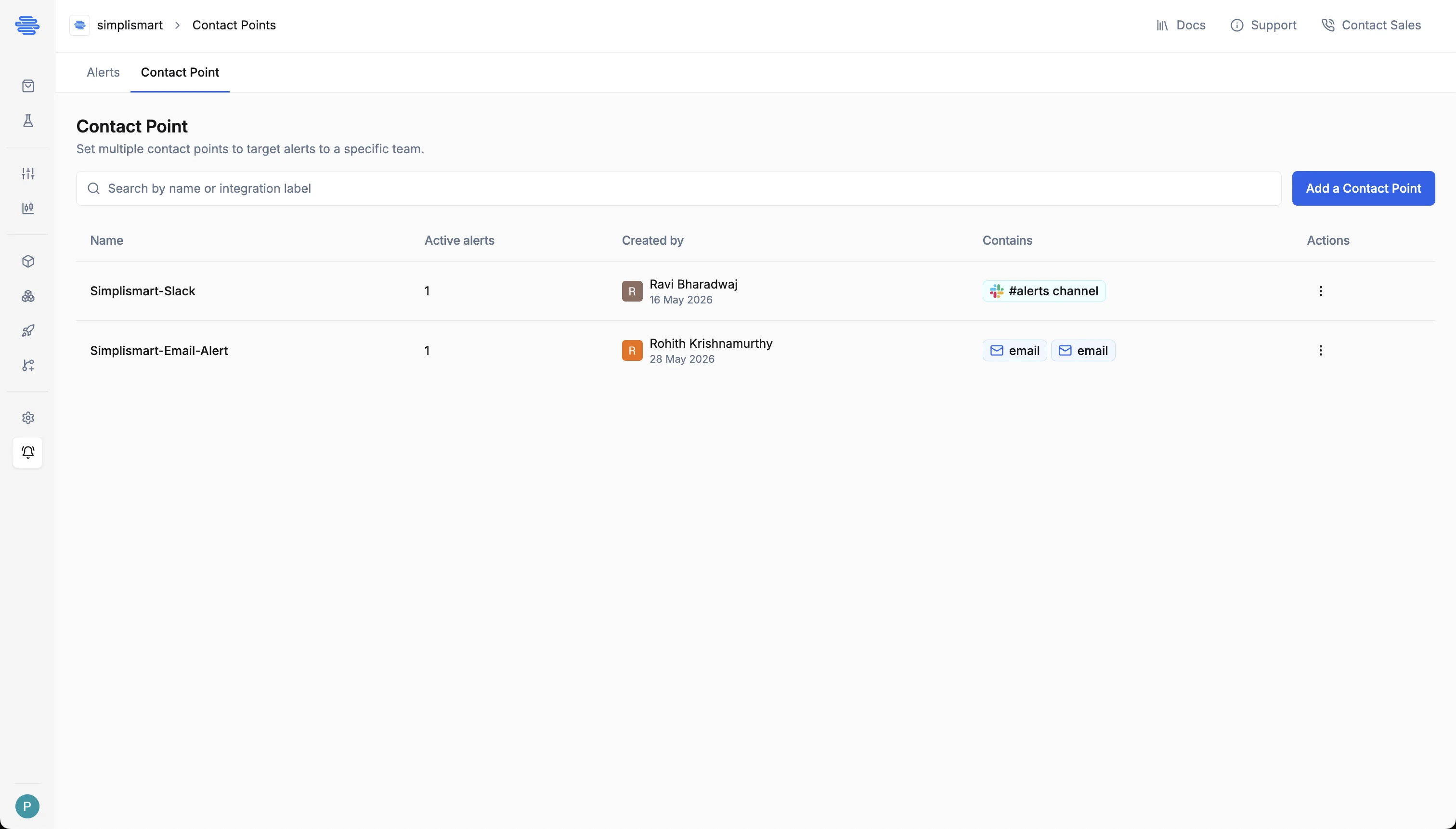Viewport: 1456px width, 829px height.
Task: Open the user profile avatar P
Action: click(x=27, y=806)
